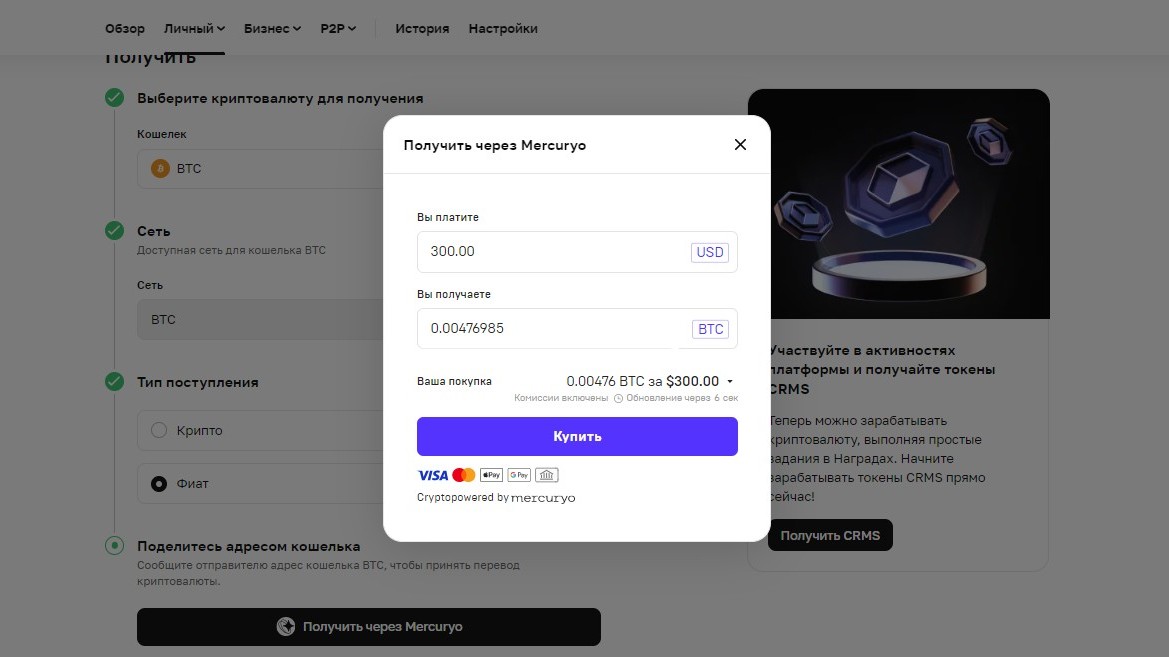Click step indicator beside Поделитесь адресом кошелька
1169x657 pixels.
coord(114,546)
